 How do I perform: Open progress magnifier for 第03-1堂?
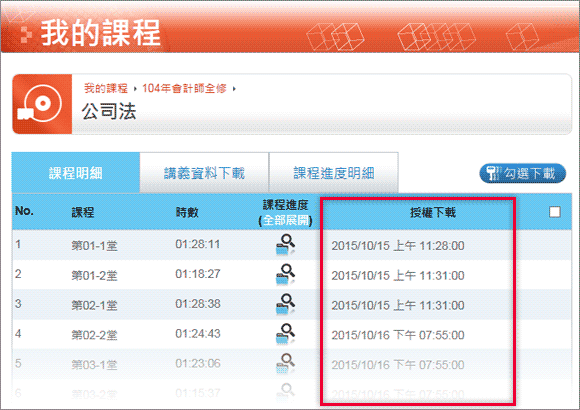[285, 364]
